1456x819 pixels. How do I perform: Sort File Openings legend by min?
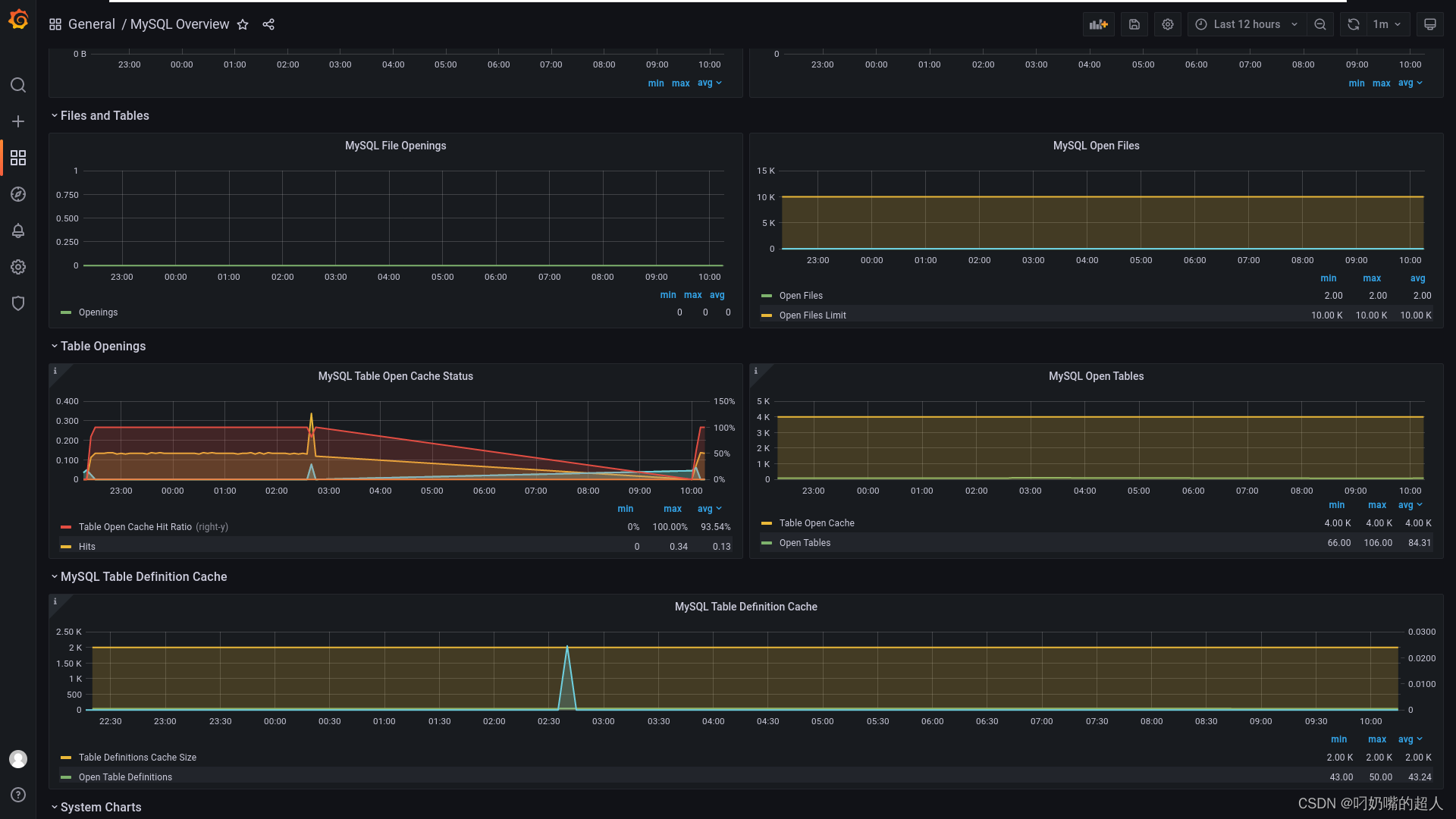click(667, 295)
